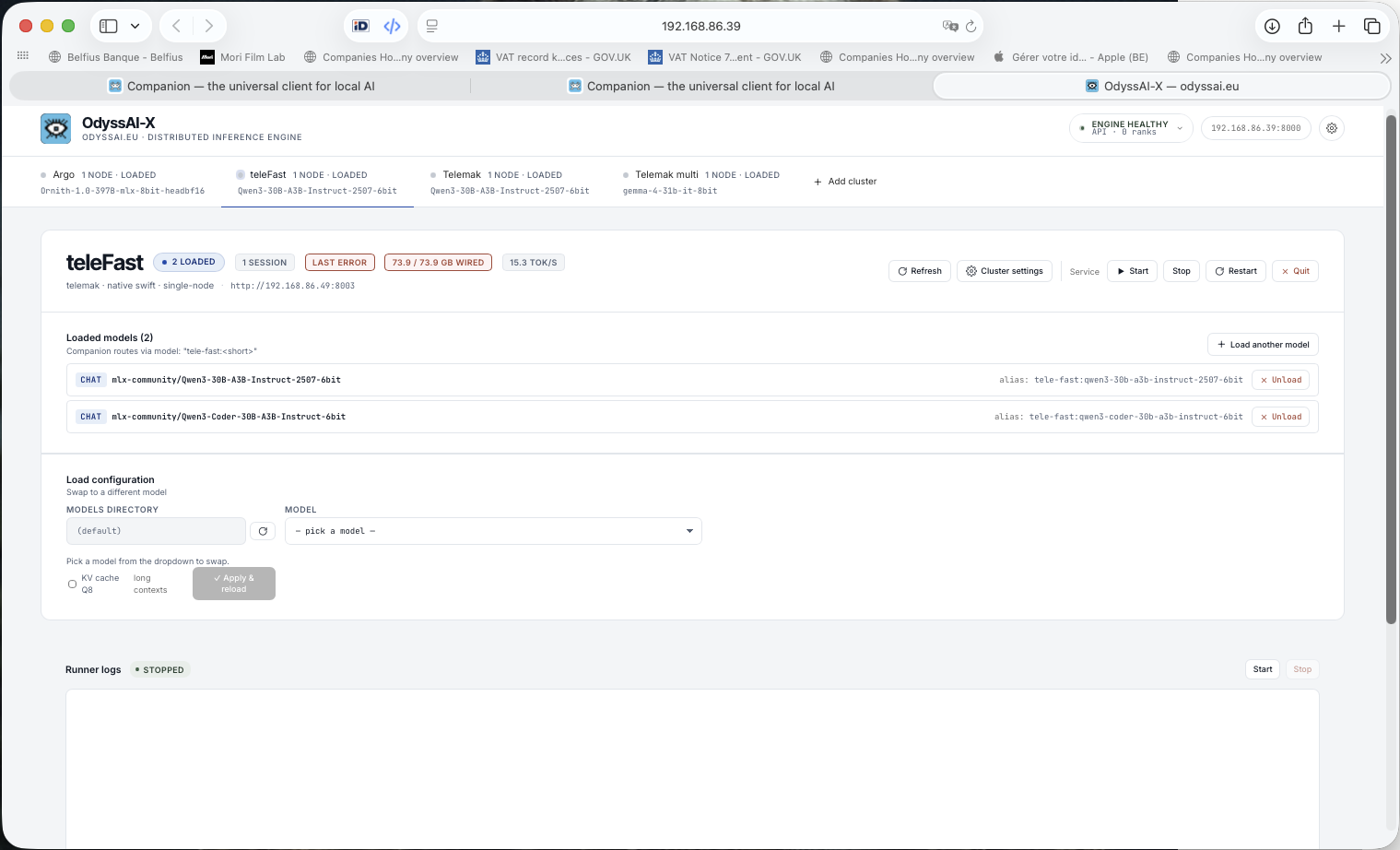The image size is (1400, 850).
Task: Expand the Engine Healthy status dropdown
Action: coord(1131,128)
